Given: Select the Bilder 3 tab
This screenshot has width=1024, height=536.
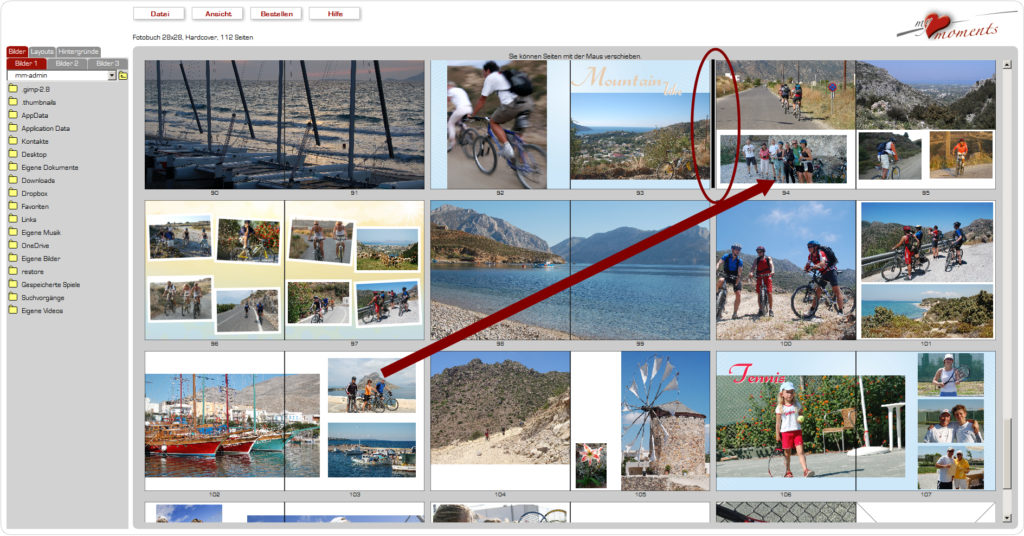Looking at the screenshot, I should (108, 63).
